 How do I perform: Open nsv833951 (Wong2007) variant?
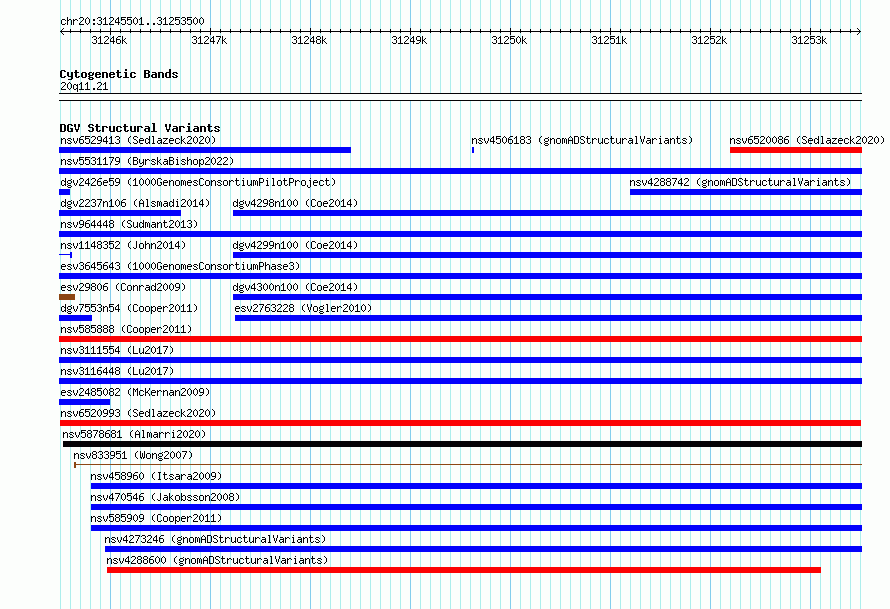133,455
